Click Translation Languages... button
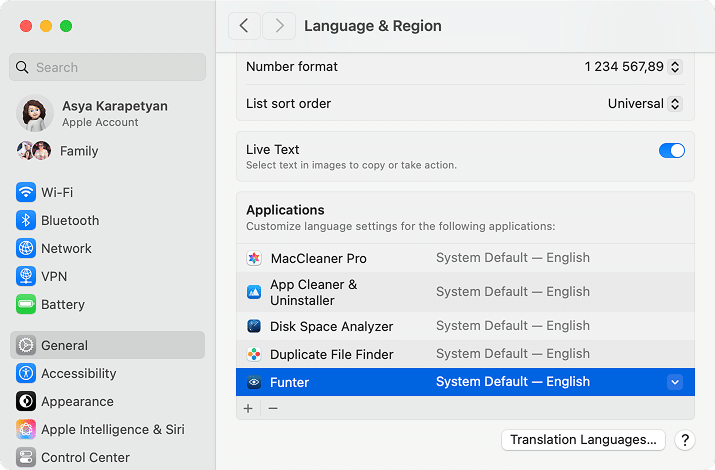Screen dimensions: 715x470 pos(583,440)
